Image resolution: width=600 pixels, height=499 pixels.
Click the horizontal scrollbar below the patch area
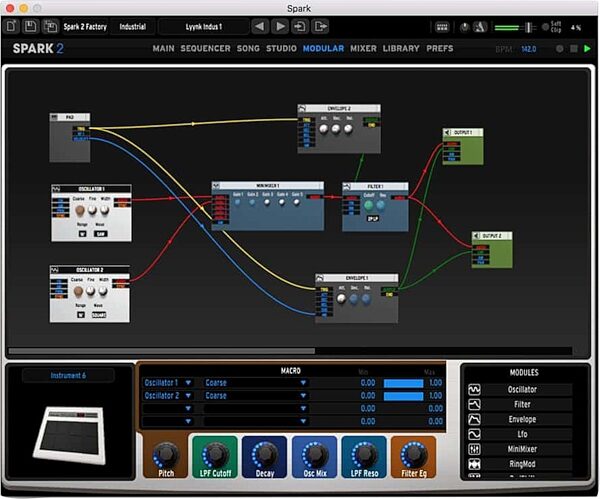click(161, 351)
